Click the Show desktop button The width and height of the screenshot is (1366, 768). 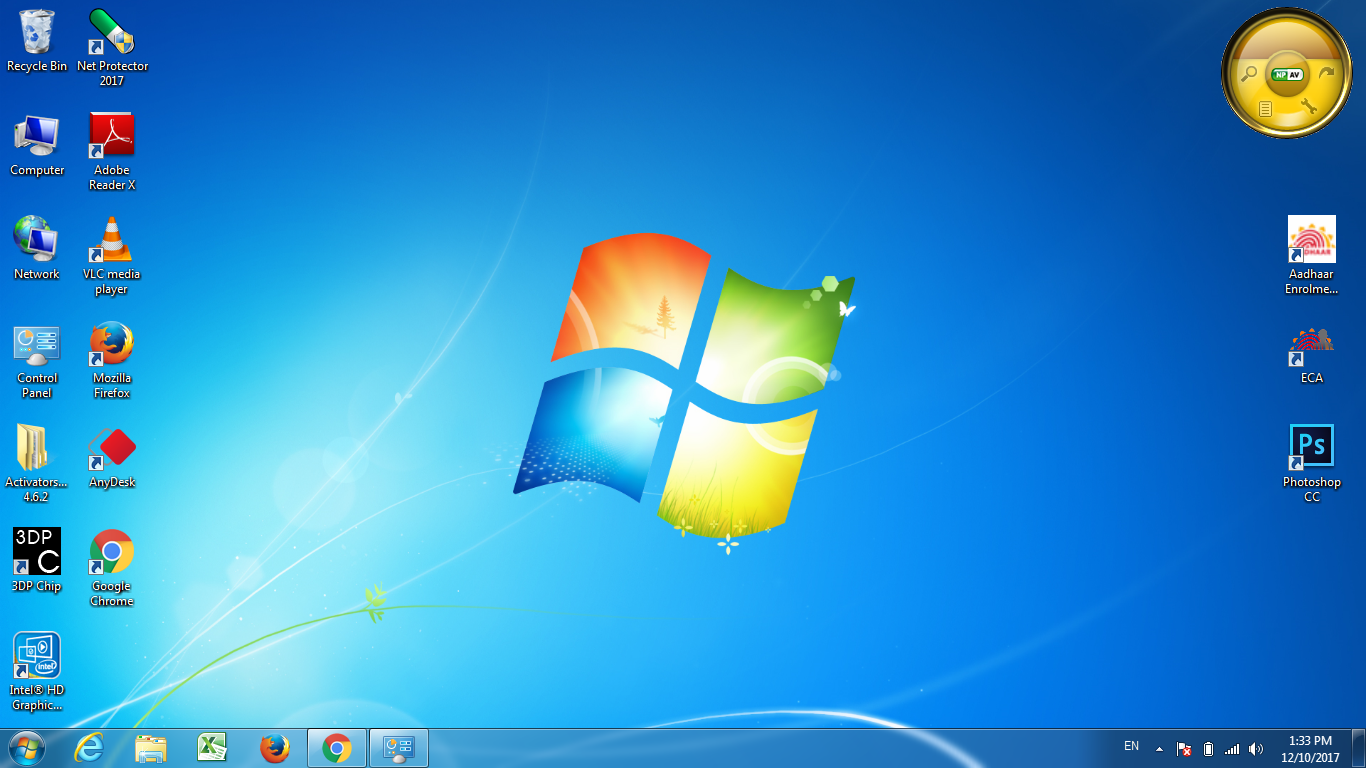(x=1358, y=748)
